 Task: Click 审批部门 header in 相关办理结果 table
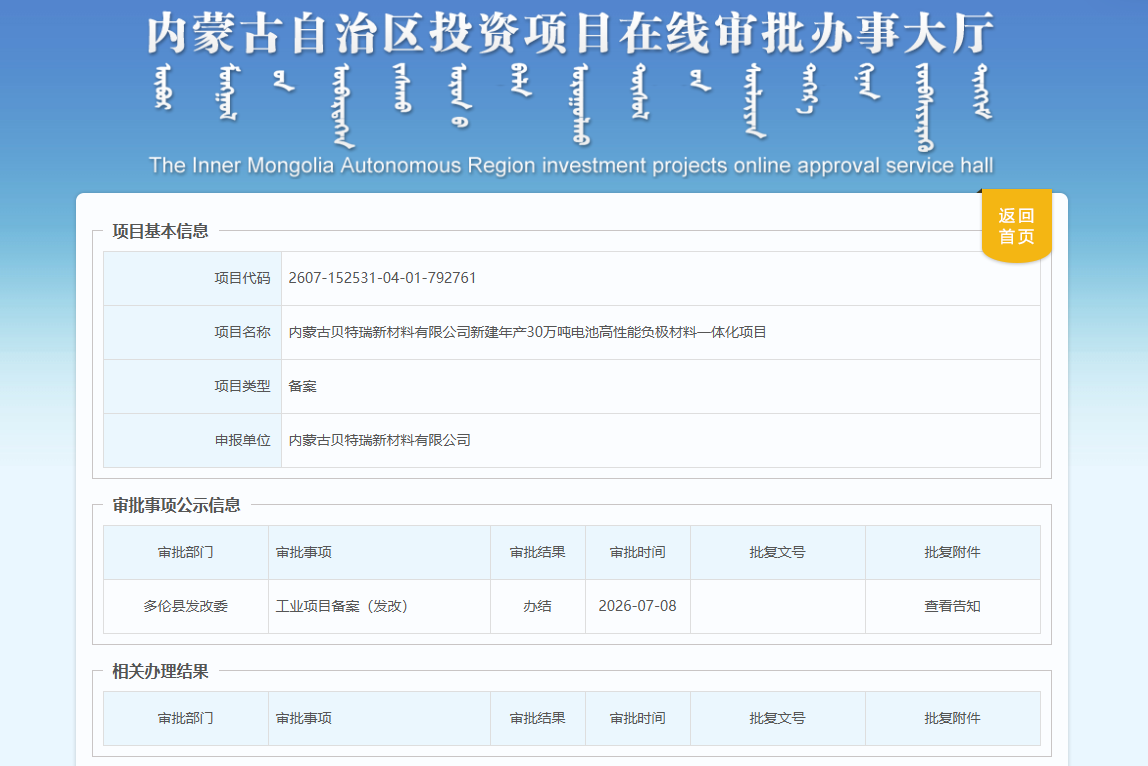click(x=186, y=718)
